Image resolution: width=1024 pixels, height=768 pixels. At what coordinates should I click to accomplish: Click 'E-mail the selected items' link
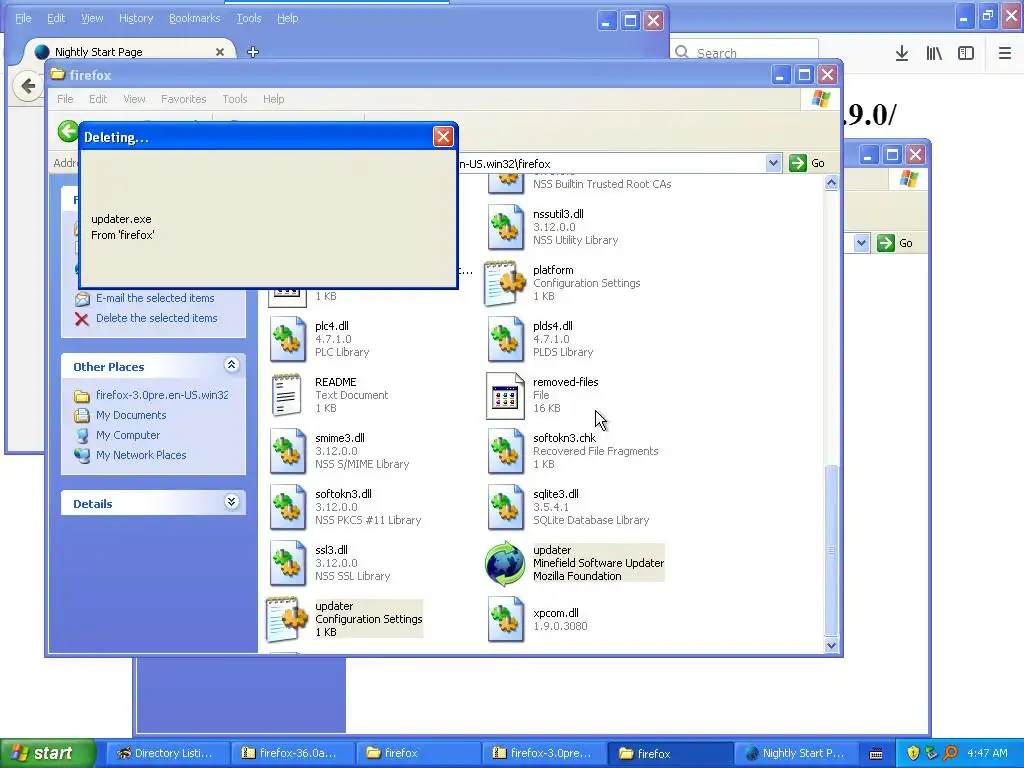[155, 298]
